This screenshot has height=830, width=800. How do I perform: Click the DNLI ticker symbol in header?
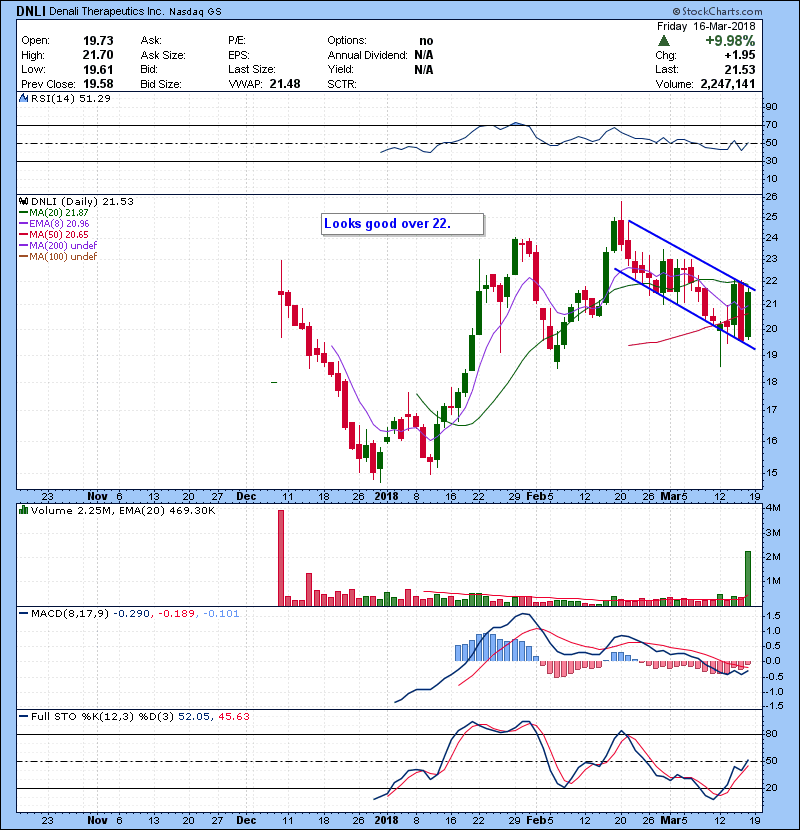(x=30, y=11)
